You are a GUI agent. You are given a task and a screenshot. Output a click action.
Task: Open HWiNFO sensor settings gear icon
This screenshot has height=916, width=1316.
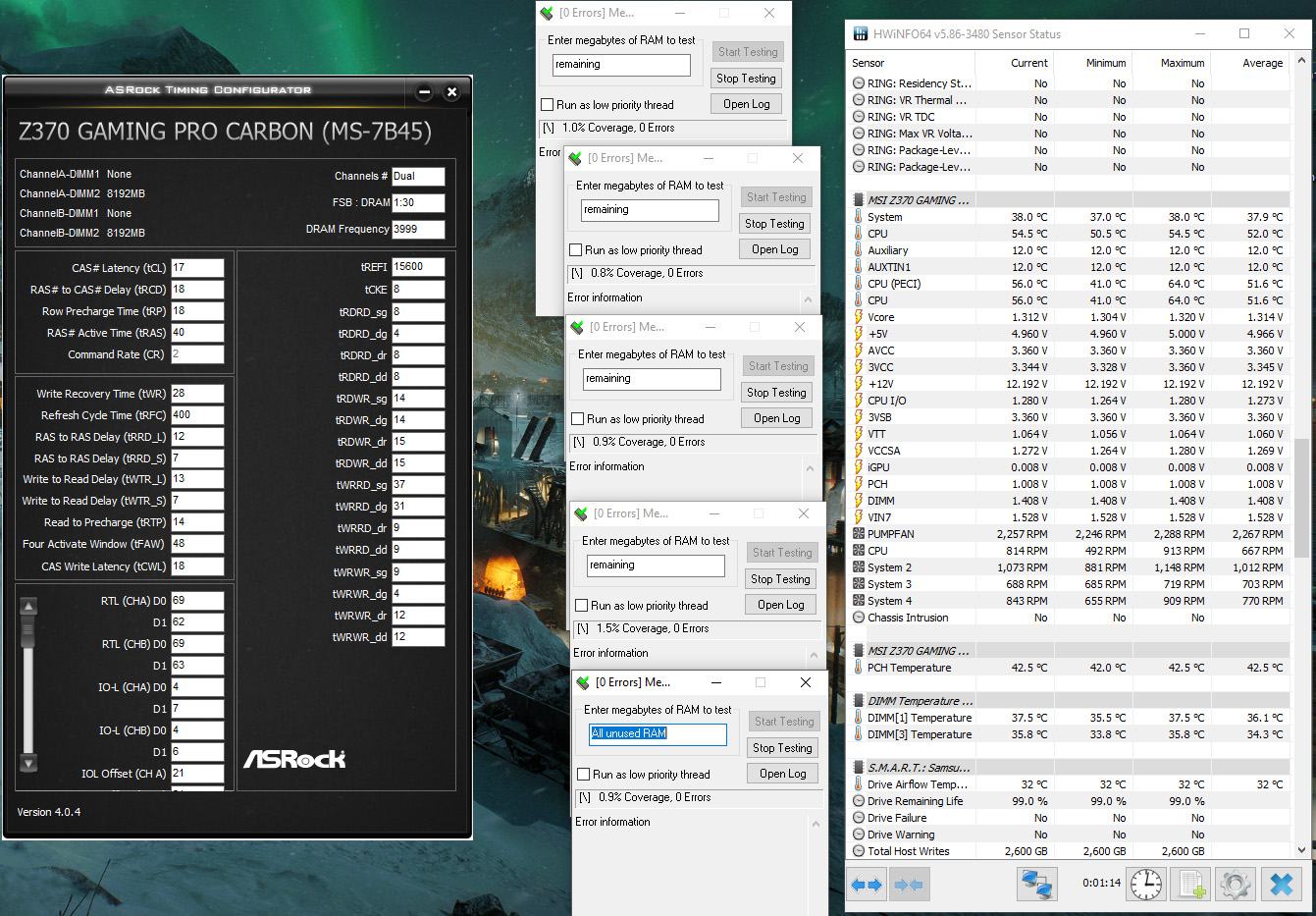pyautogui.click(x=1235, y=885)
